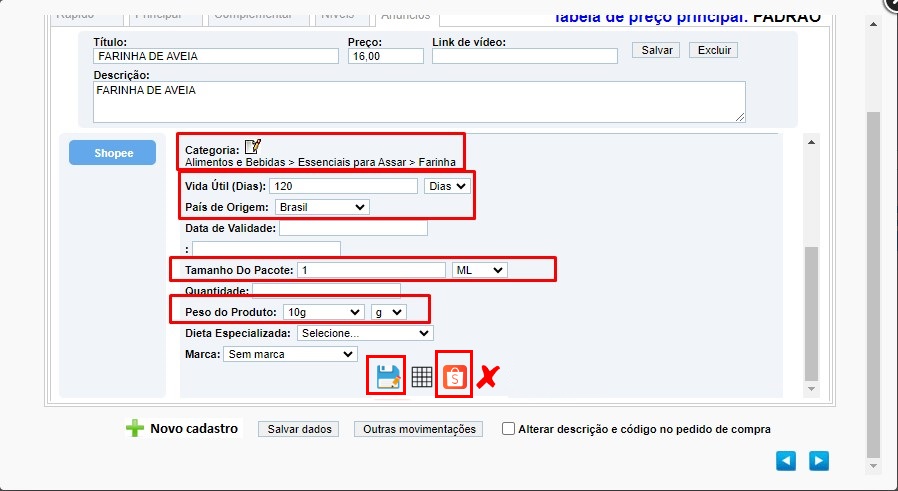Click inner panel scrollbar down arrow
Image resolution: width=898 pixels, height=491 pixels.
point(812,389)
